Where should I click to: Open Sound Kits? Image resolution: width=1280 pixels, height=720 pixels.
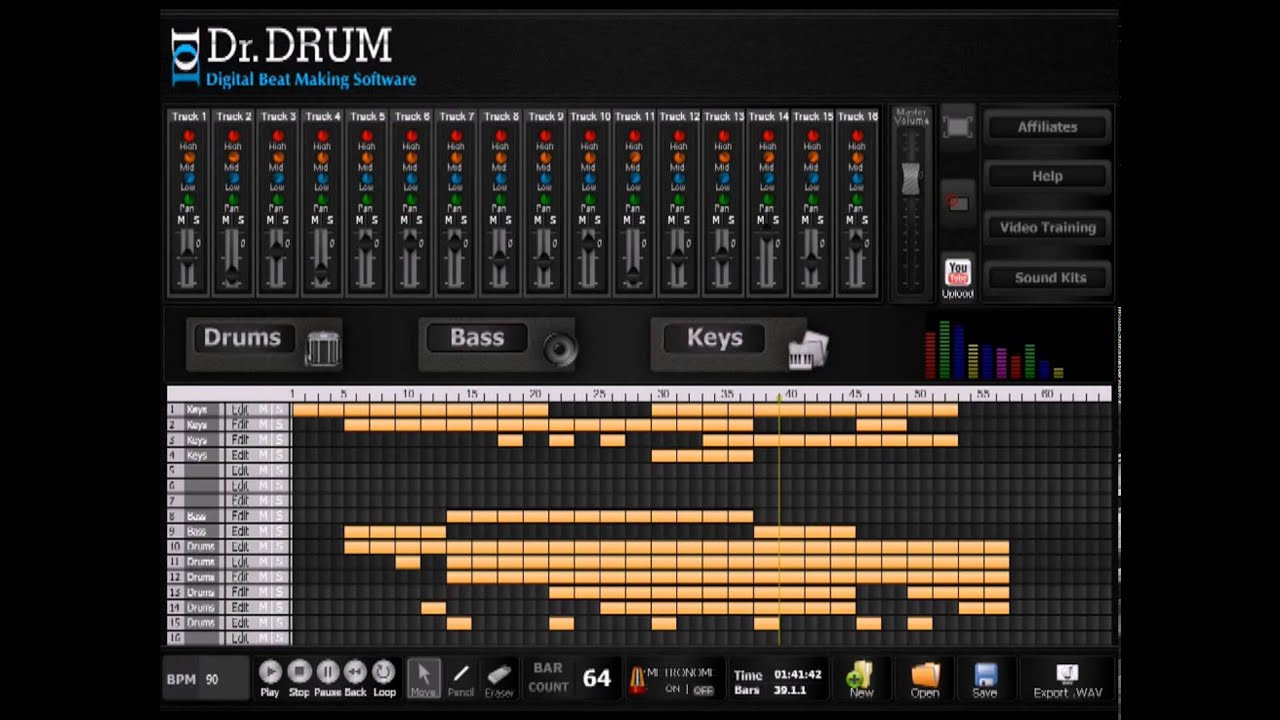coord(1047,277)
